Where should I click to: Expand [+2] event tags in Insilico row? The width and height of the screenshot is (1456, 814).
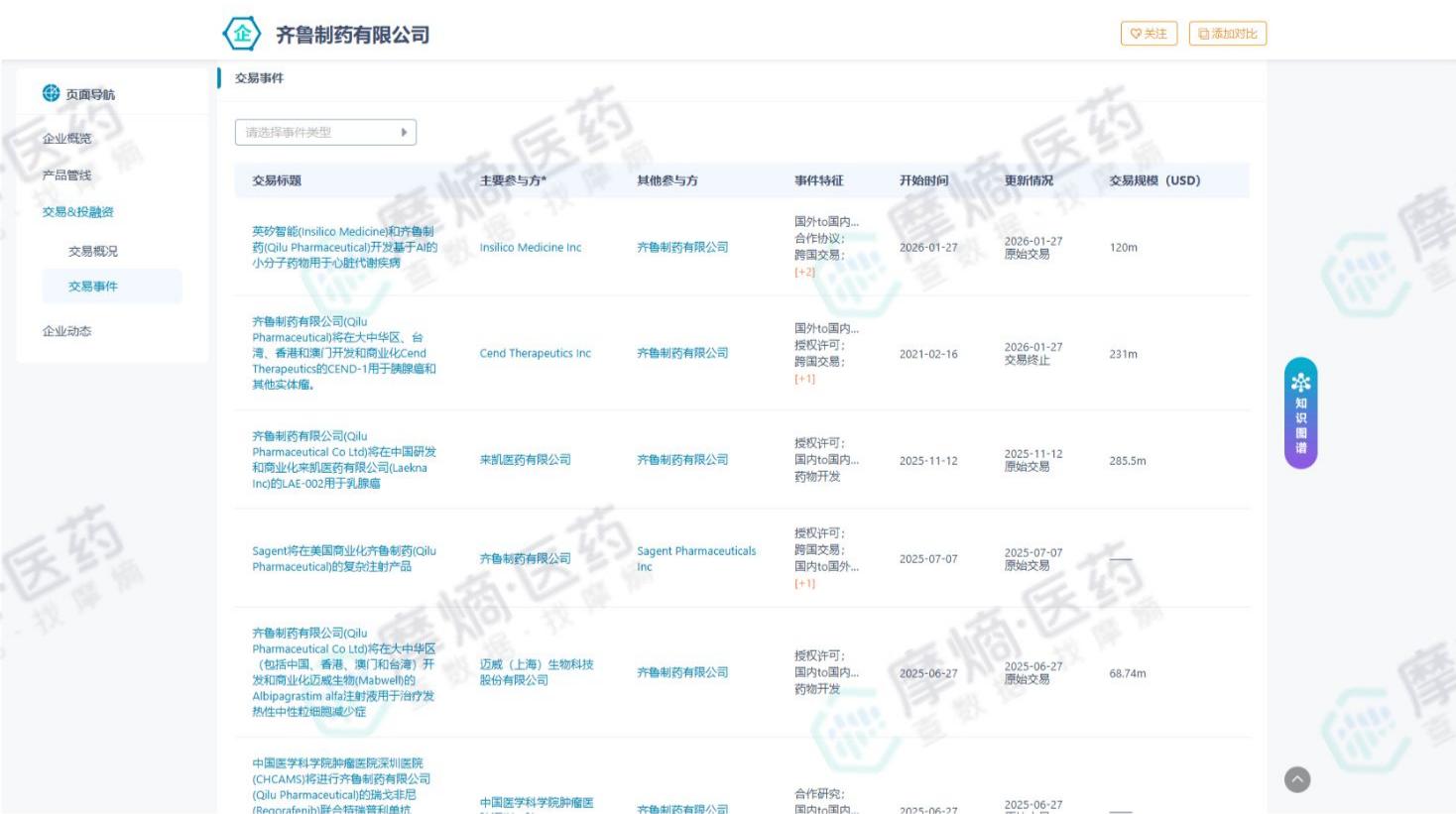pos(804,273)
